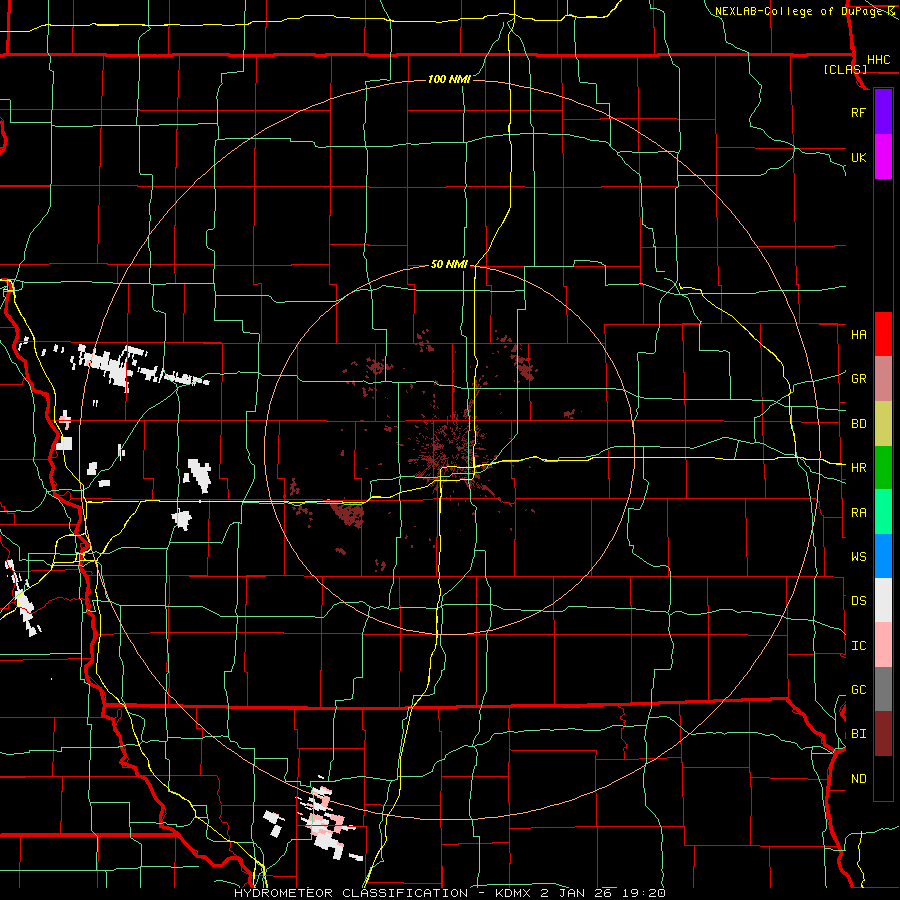The image size is (900, 900).
Task: Click the pink IC ice crystals swatch
Action: pos(883,645)
